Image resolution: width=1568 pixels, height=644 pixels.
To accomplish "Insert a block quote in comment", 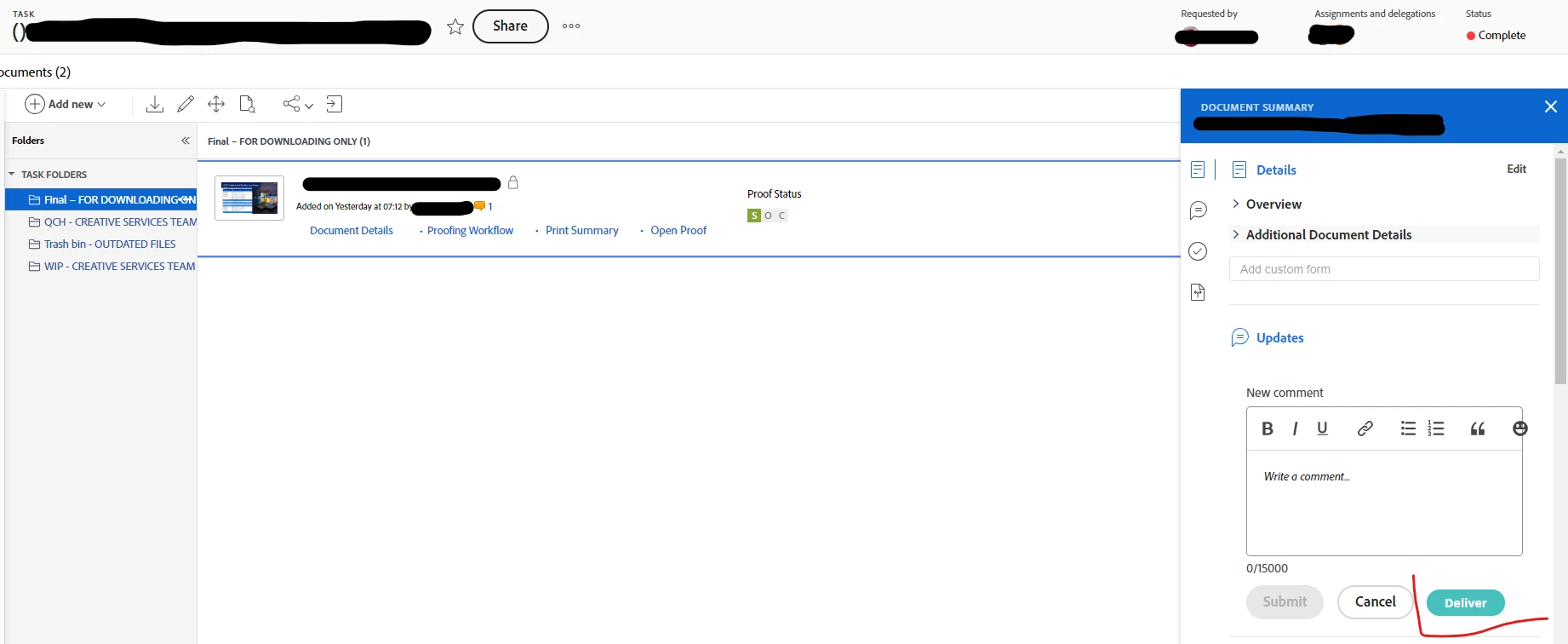I will click(1478, 428).
